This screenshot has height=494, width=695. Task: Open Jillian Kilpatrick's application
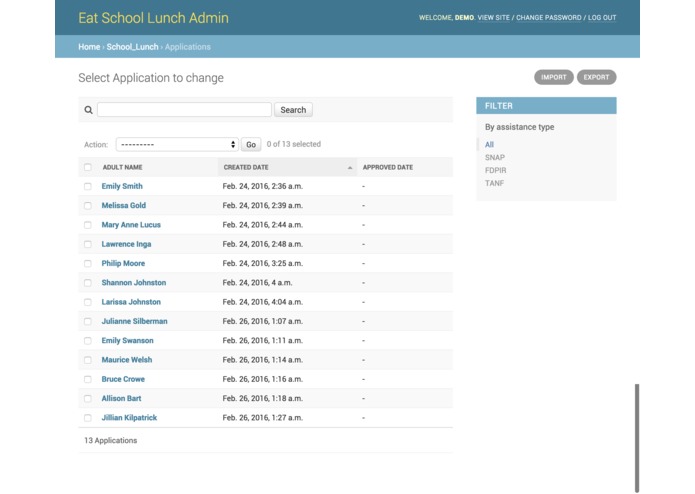[129, 417]
